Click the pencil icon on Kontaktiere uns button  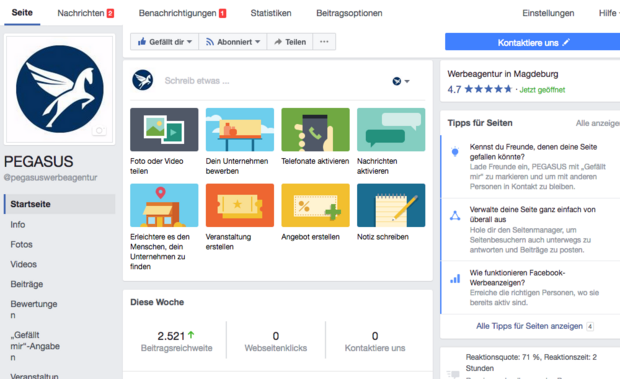(566, 42)
